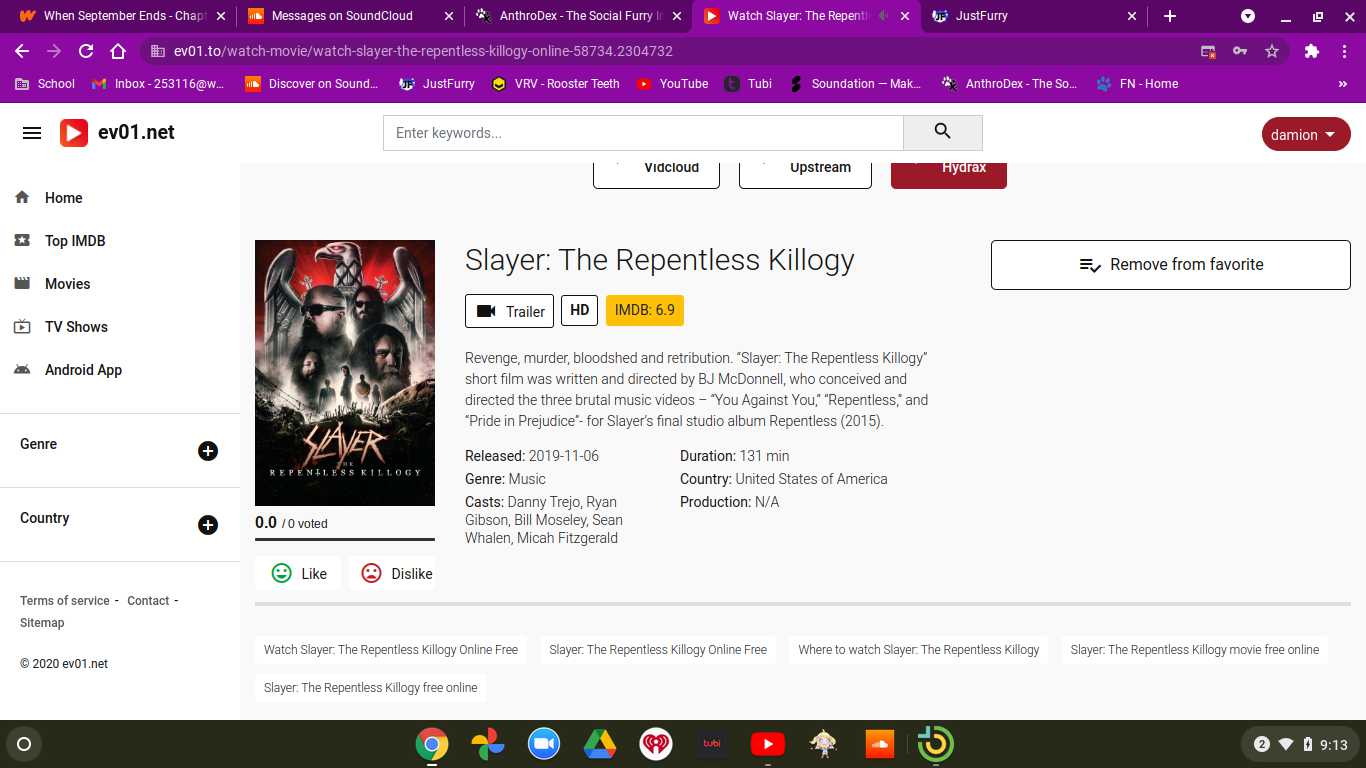Switch to the JustFurry browser tab

click(1034, 16)
